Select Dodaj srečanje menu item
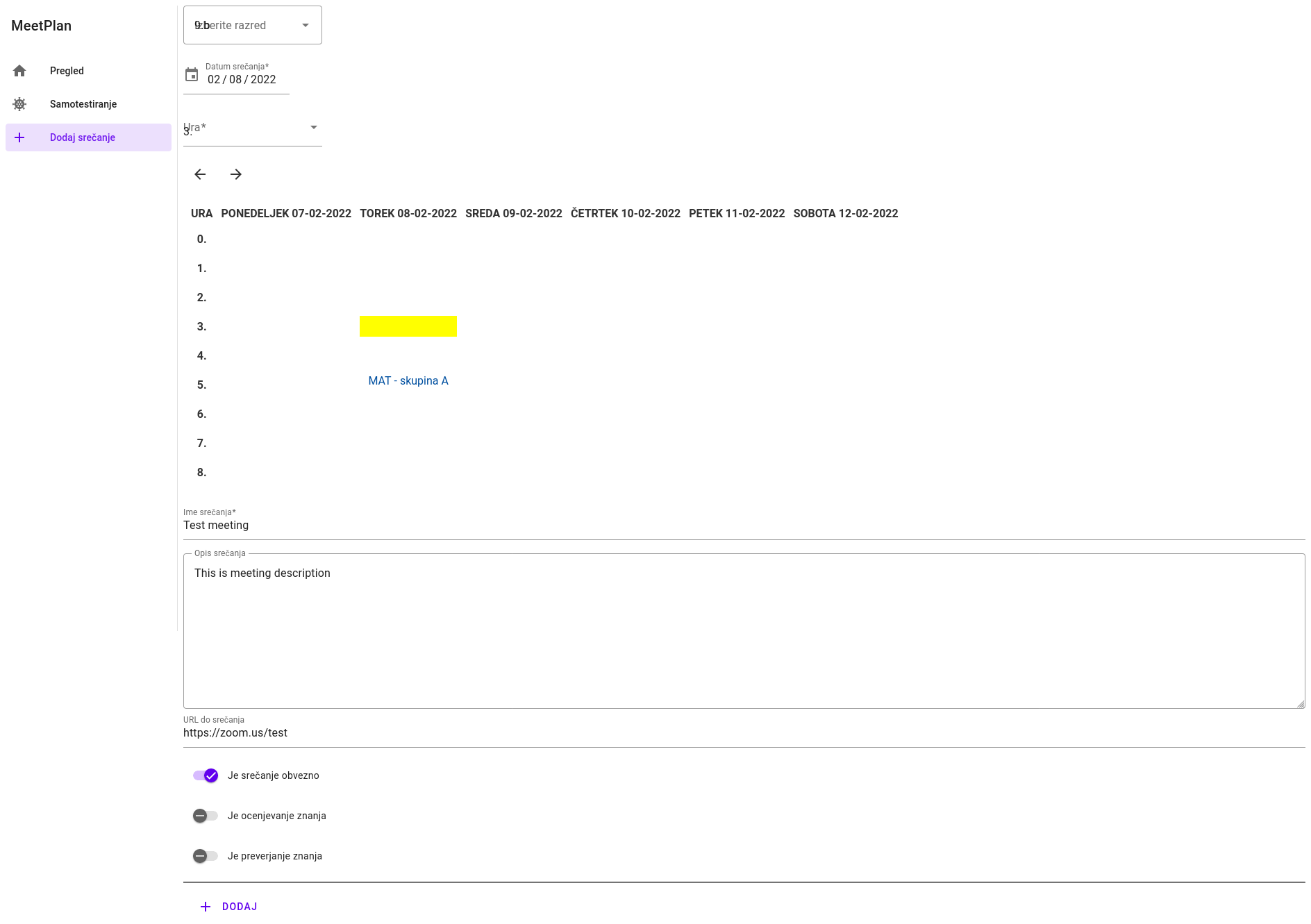Viewport: 1311px width, 924px height. (88, 137)
